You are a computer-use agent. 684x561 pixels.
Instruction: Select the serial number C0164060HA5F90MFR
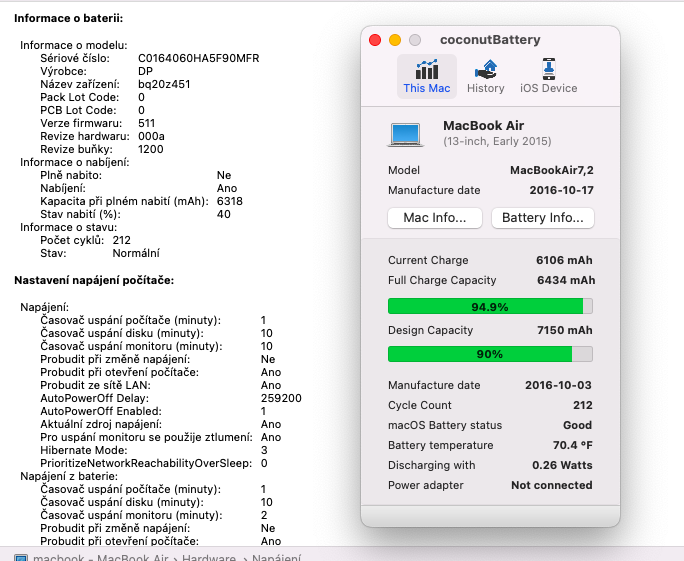pyautogui.click(x=198, y=58)
